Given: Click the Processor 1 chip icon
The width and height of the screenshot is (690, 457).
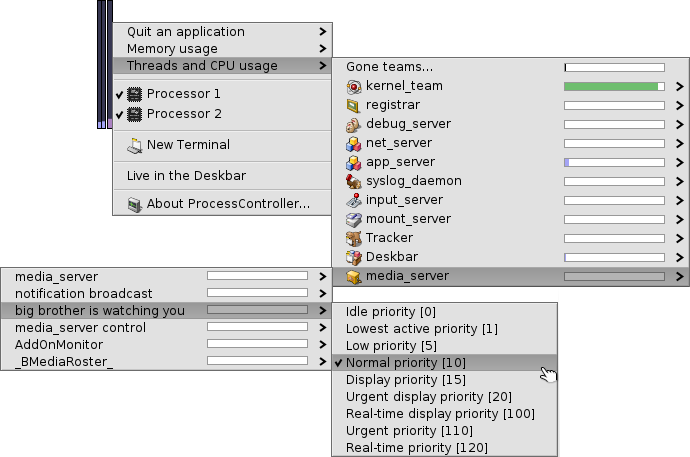Looking at the screenshot, I should point(135,94).
